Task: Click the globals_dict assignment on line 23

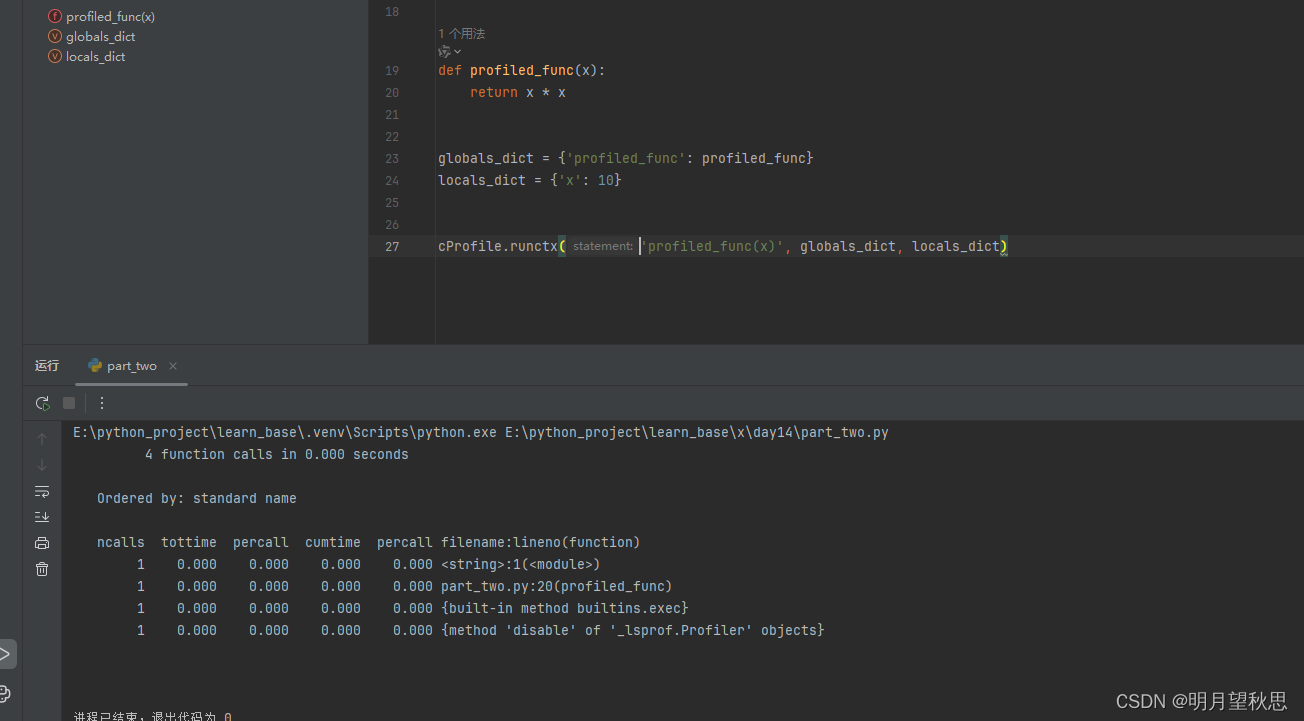Action: [626, 159]
